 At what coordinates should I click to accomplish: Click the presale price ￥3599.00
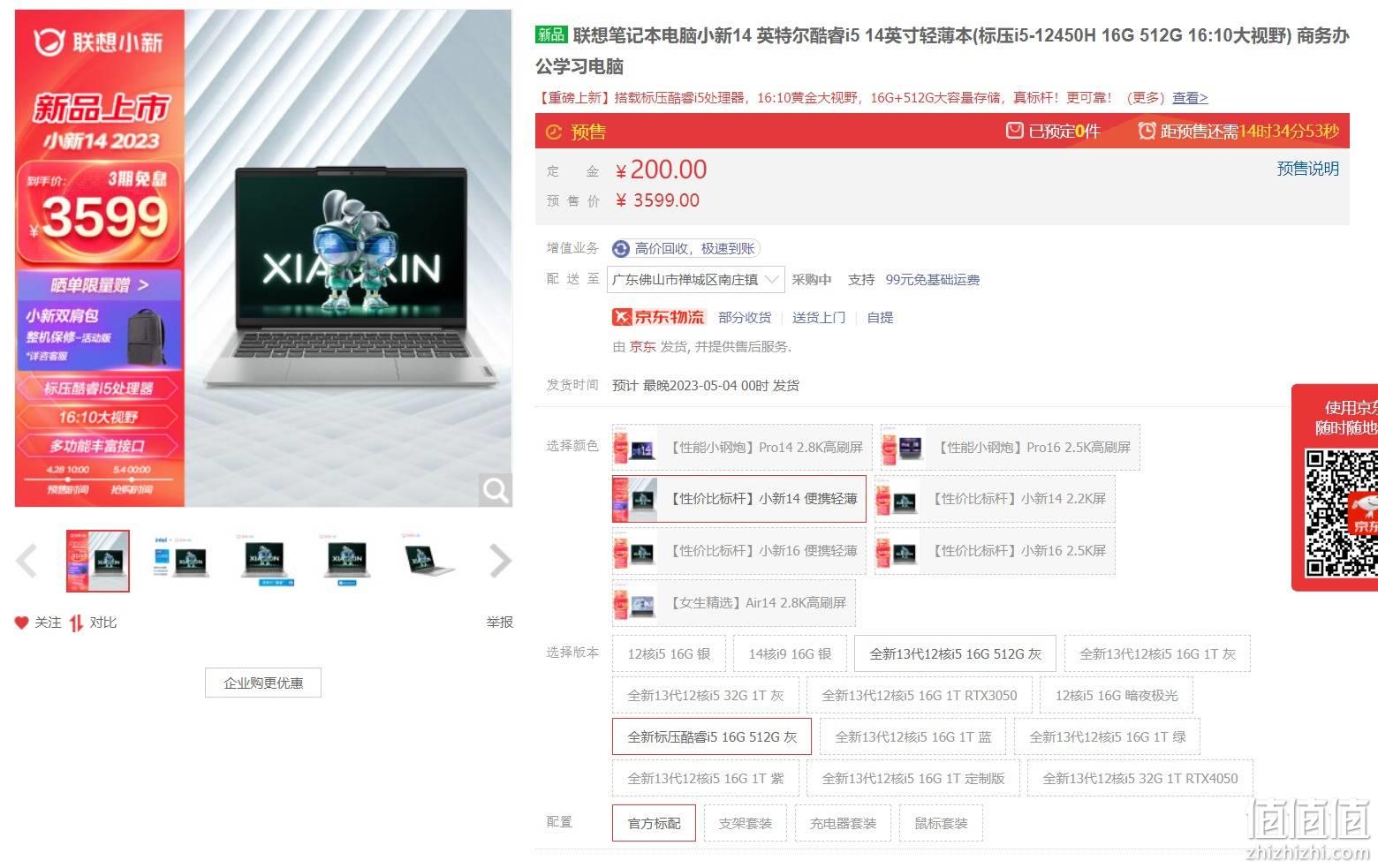pyautogui.click(x=657, y=200)
